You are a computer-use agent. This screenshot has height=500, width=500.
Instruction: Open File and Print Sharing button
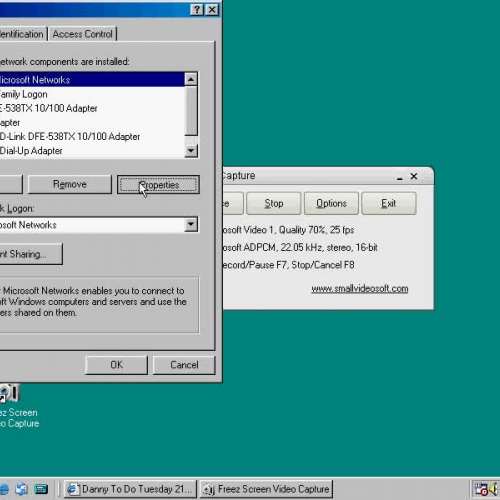pyautogui.click(x=31, y=254)
